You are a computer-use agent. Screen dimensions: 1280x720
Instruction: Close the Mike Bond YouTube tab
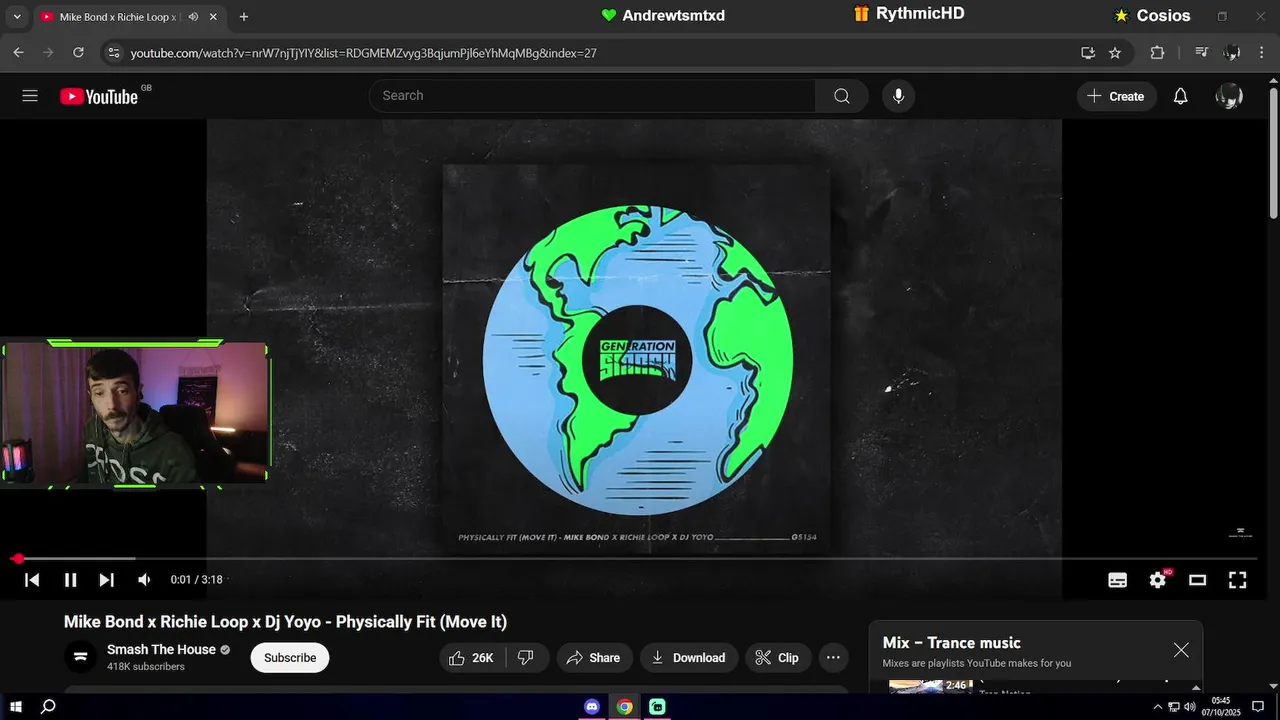(x=213, y=17)
